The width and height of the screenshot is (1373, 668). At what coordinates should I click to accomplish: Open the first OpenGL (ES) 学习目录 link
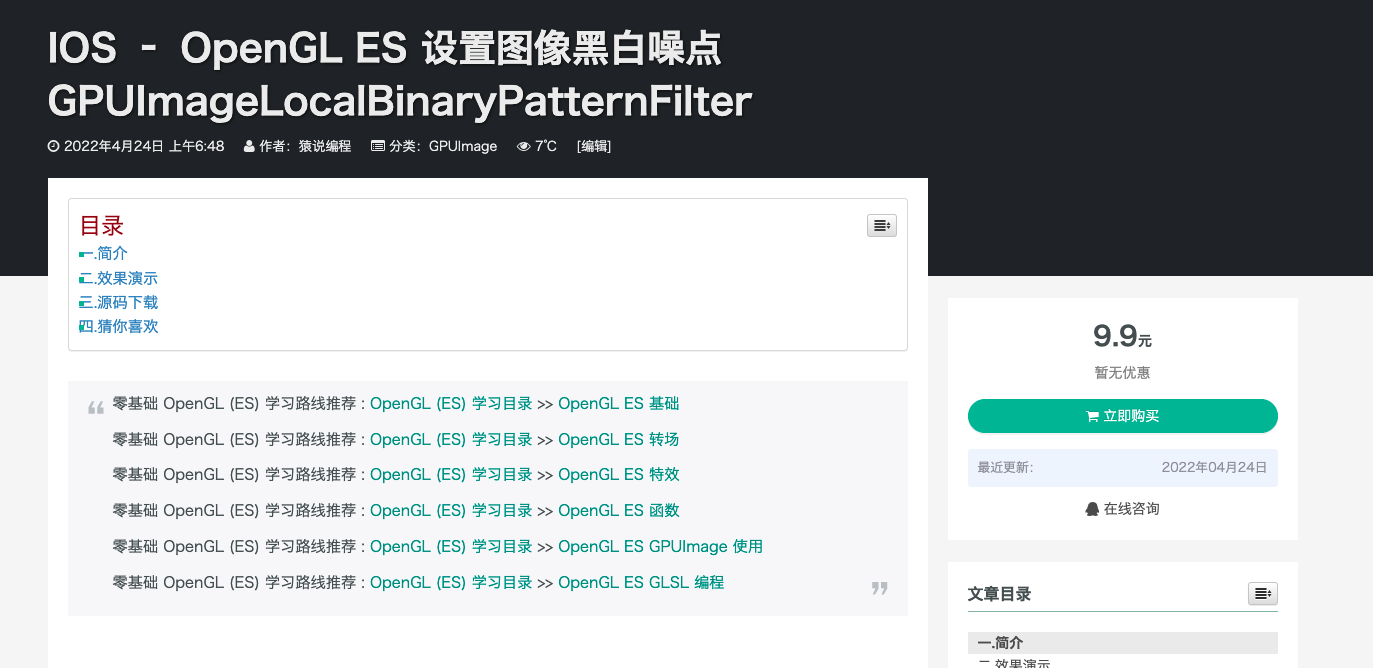pos(450,403)
